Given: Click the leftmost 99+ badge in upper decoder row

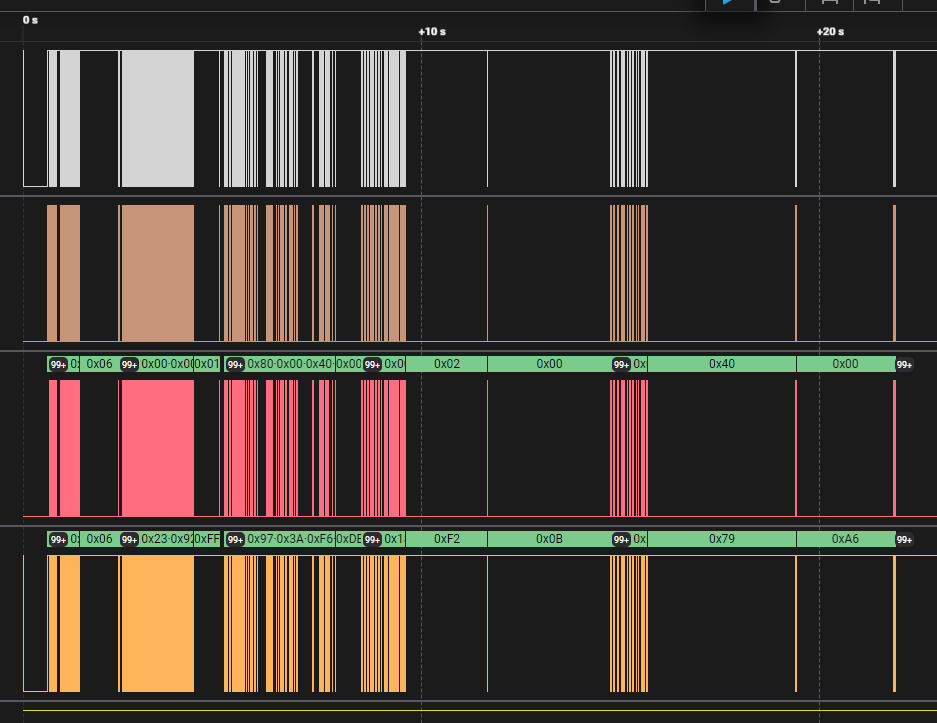Looking at the screenshot, I should [58, 365].
